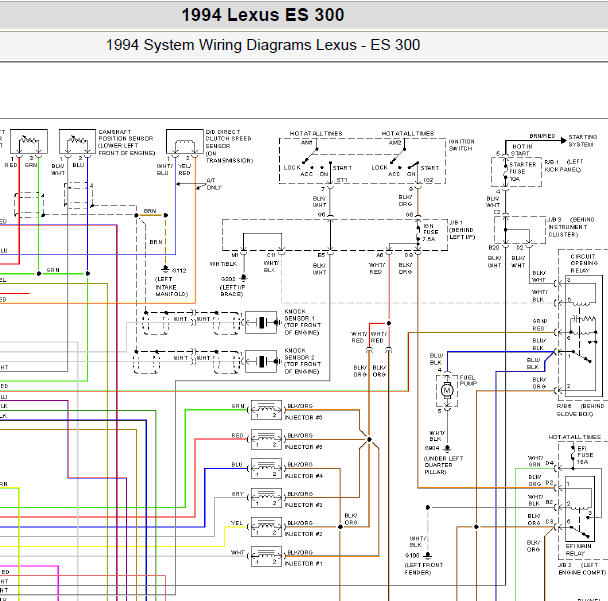This screenshot has width=608, height=601.
Task: Select the Injector #1 coil symbol
Action: pos(266,556)
